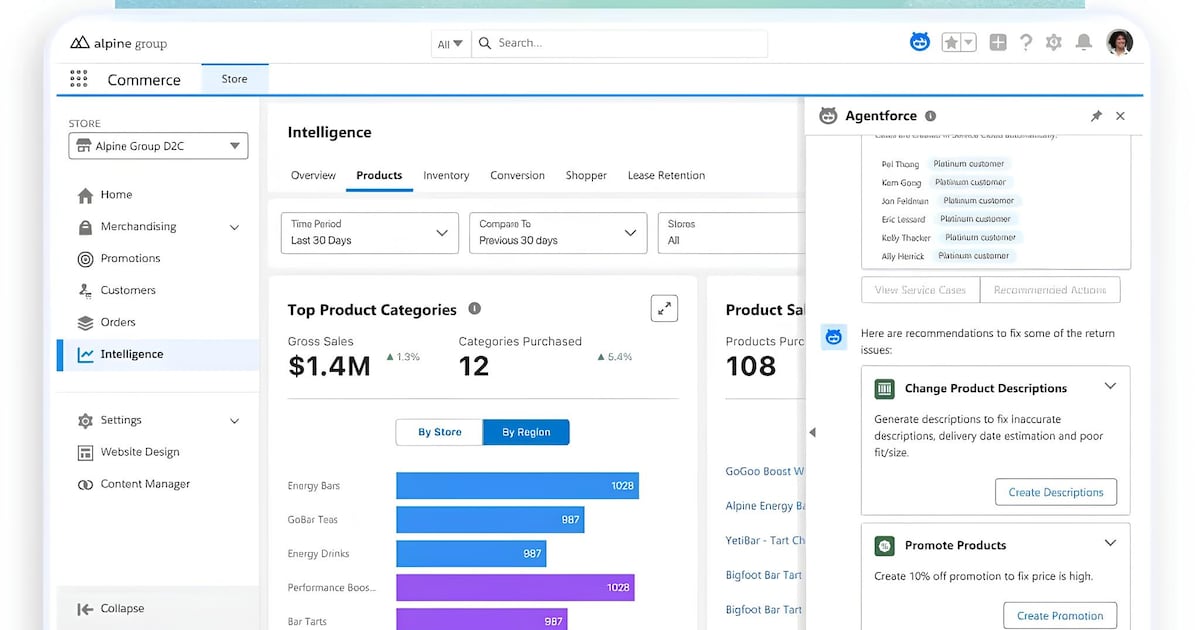This screenshot has height=630, width=1200.
Task: Open the Compare To dropdown
Action: click(557, 232)
